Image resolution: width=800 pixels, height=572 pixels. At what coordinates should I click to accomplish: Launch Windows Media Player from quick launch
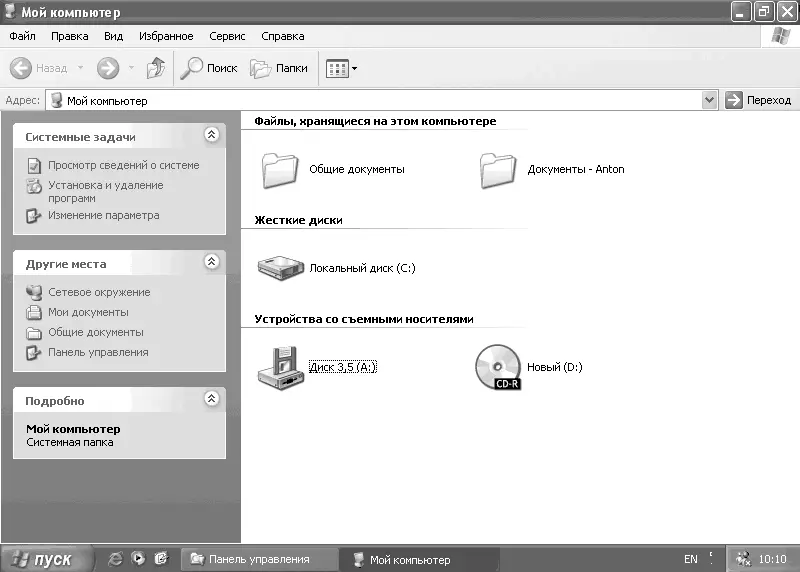click(x=138, y=559)
